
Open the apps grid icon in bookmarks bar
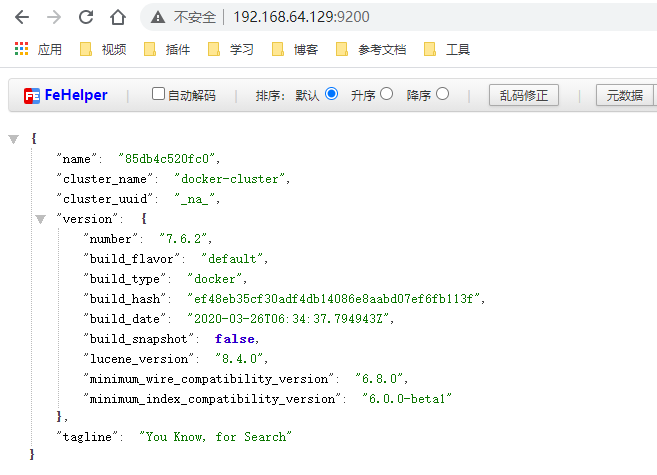tap(21, 49)
